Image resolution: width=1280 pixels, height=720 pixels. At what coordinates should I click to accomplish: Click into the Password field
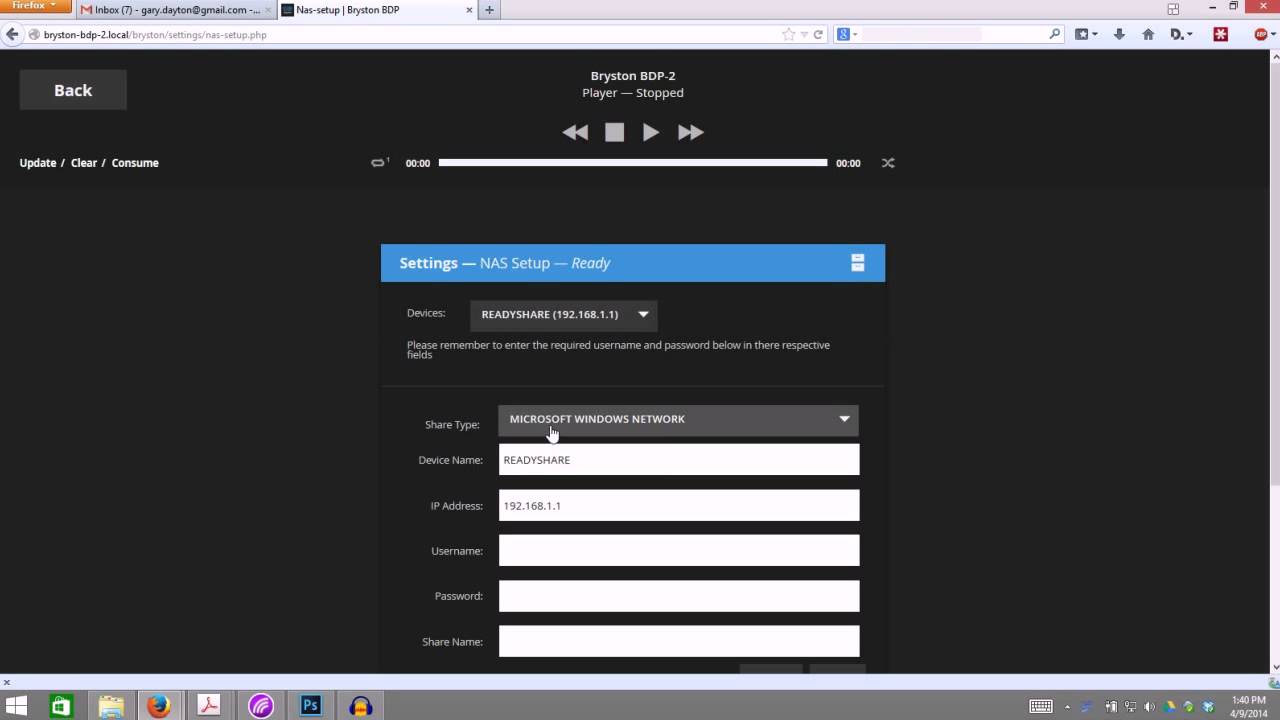tap(679, 596)
